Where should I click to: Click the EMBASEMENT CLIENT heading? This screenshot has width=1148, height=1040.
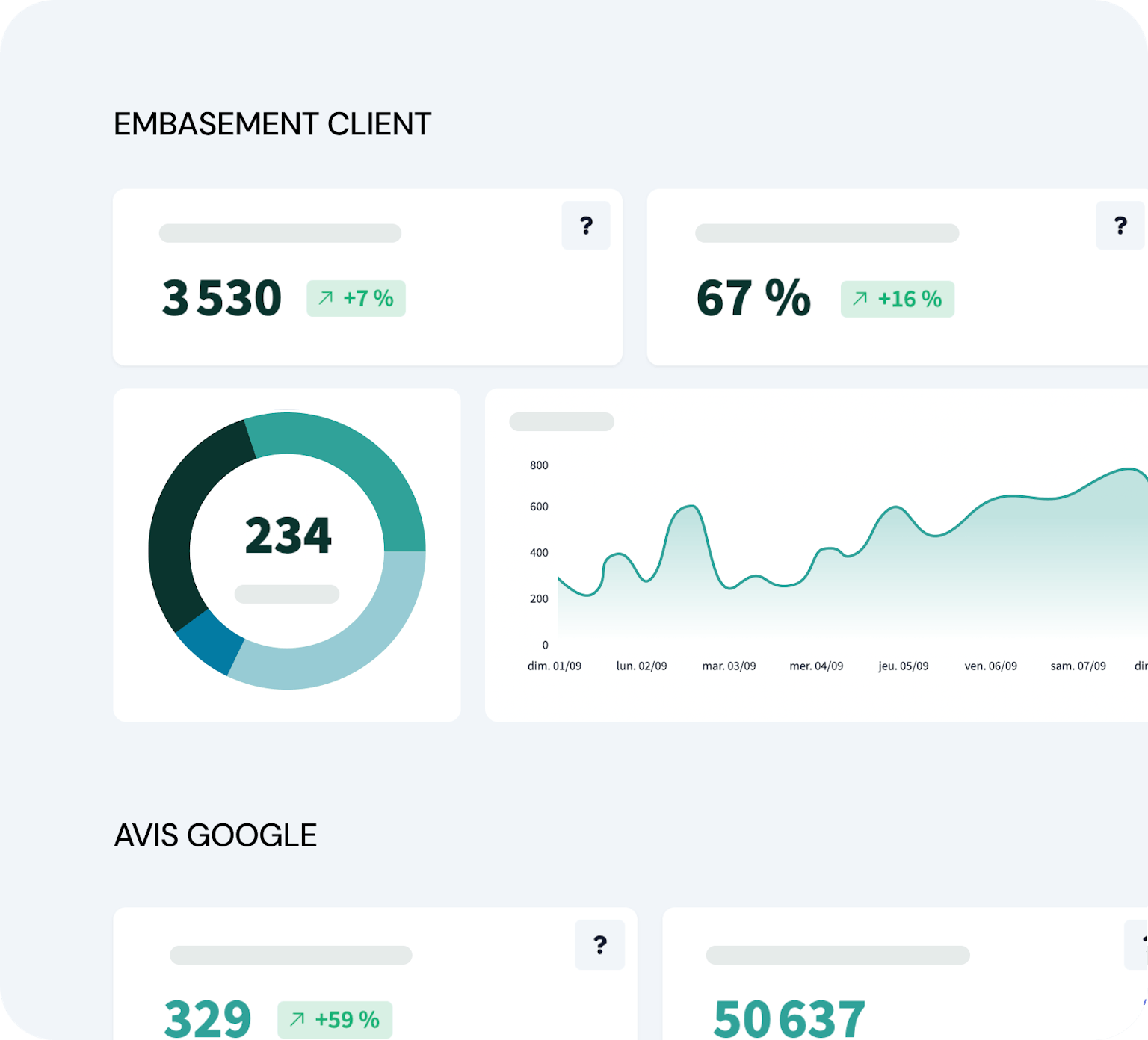point(272,124)
